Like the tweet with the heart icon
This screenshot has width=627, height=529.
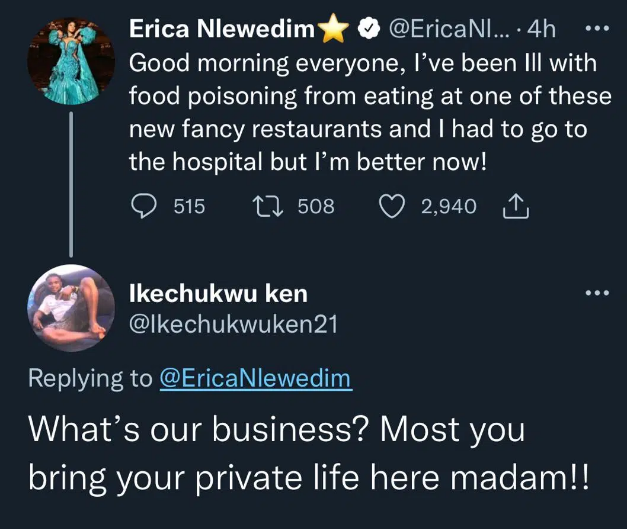click(394, 207)
